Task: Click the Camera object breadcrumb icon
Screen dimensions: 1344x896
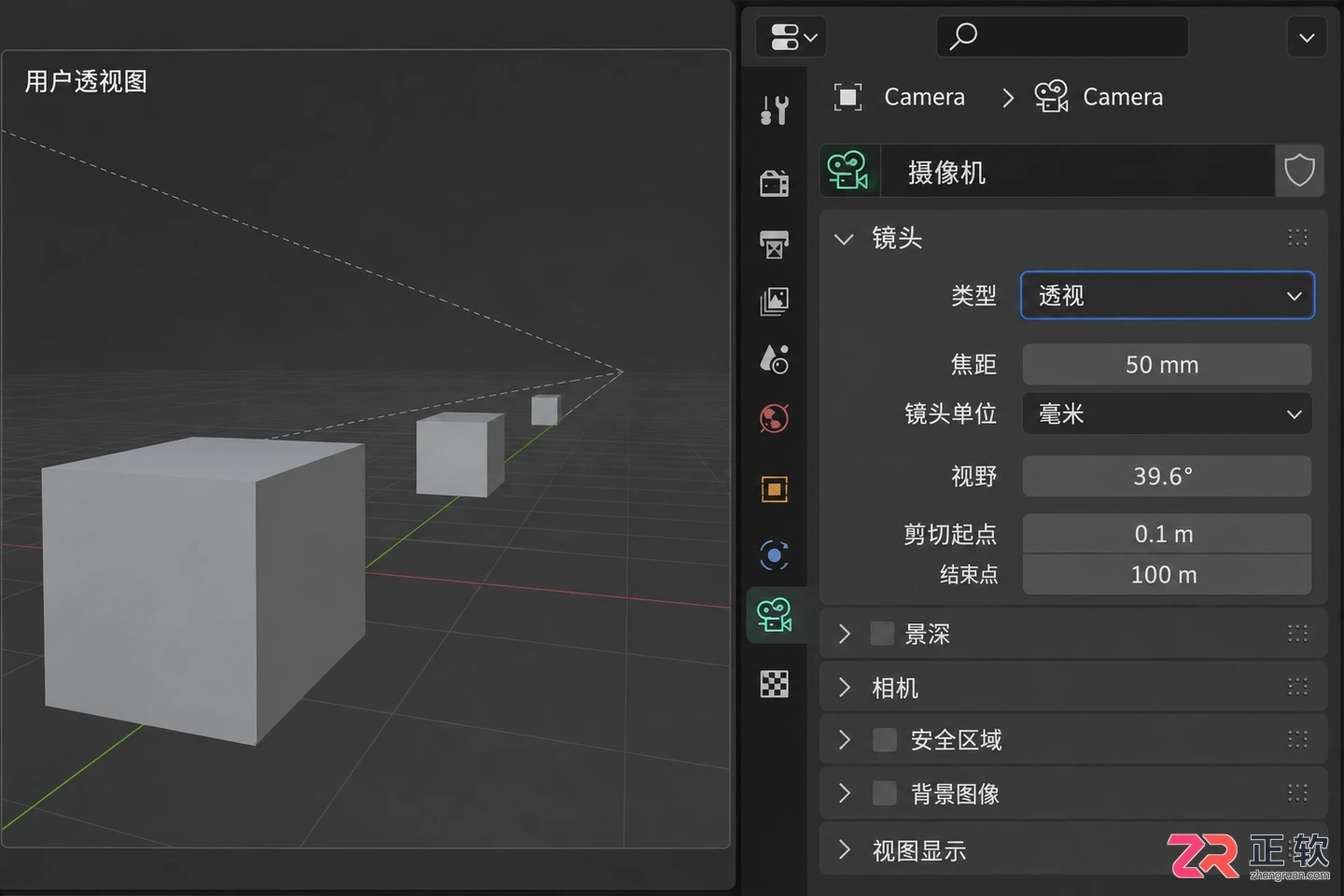Action: (x=847, y=97)
